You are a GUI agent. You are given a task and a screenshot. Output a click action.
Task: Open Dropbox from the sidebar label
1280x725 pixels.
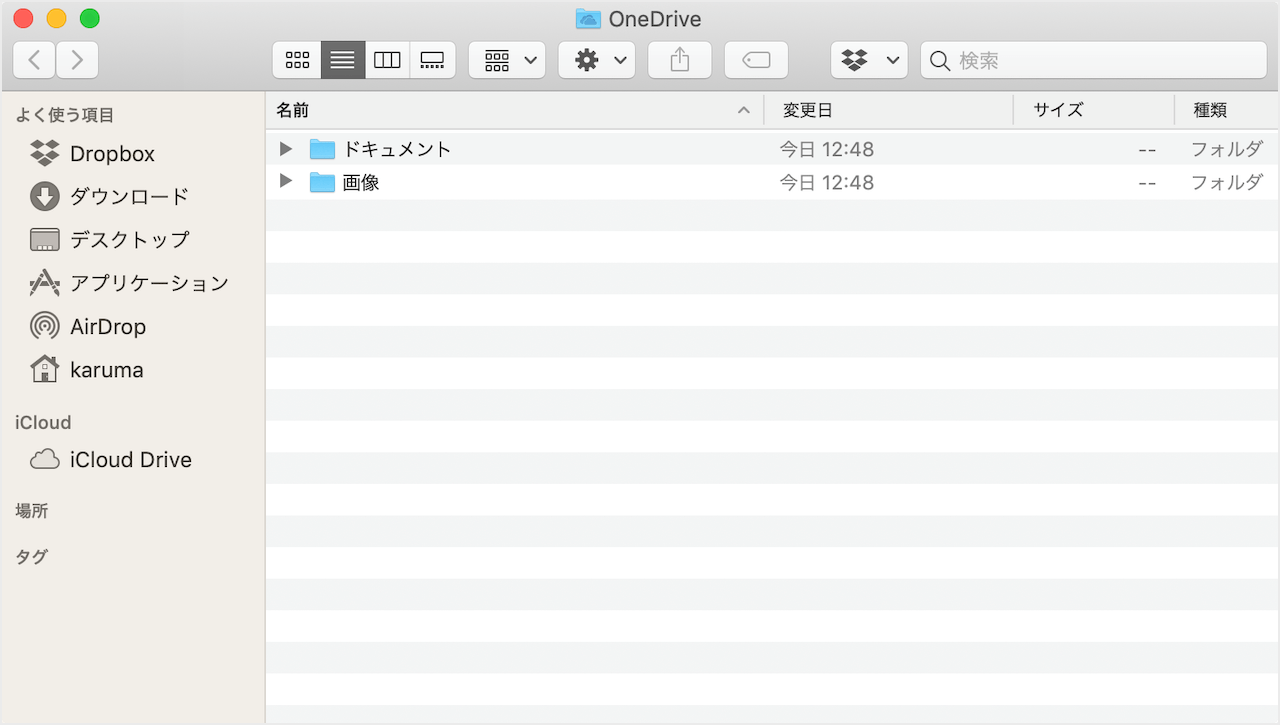pos(112,154)
